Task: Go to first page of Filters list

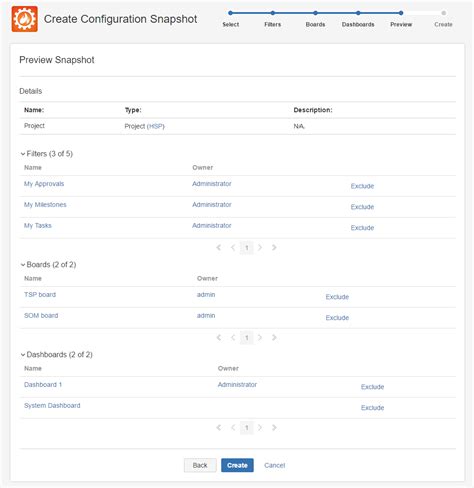Action: [219, 247]
